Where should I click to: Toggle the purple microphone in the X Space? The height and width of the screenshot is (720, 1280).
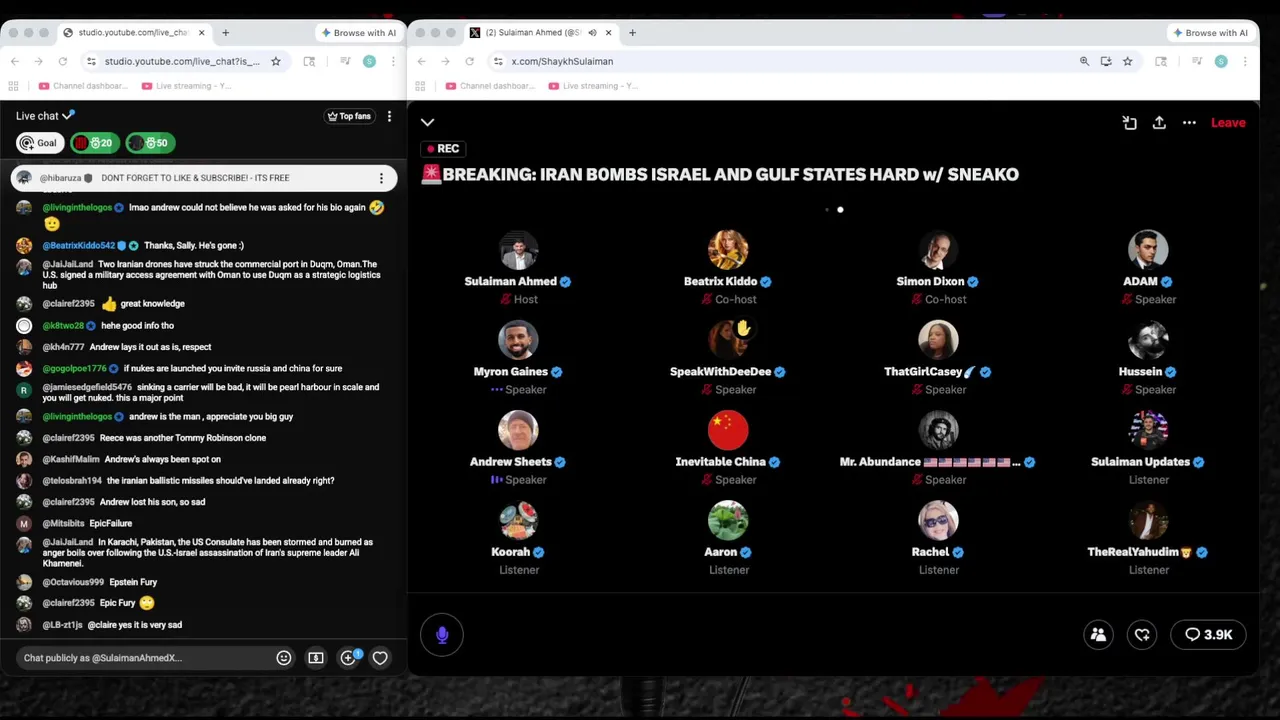(442, 635)
